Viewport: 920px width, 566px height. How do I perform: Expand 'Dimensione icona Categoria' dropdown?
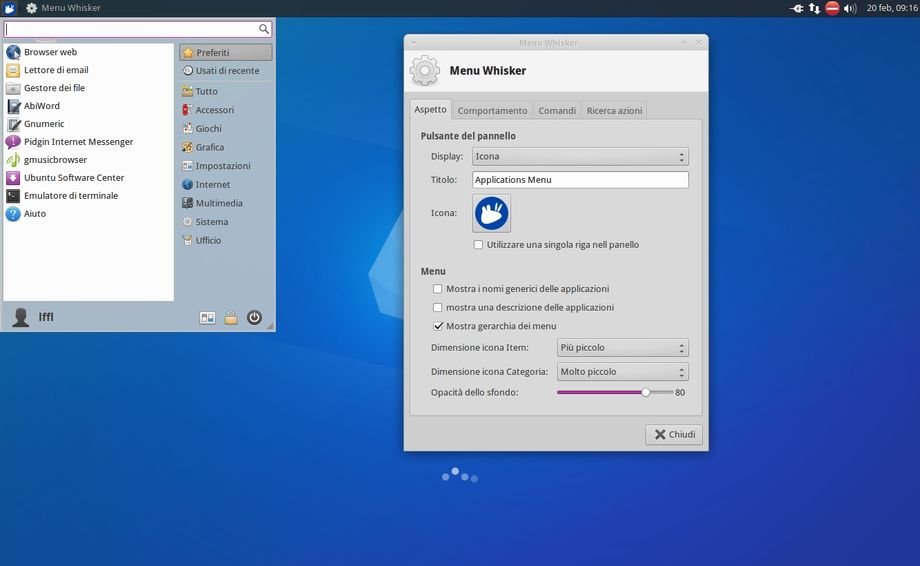[x=622, y=372]
